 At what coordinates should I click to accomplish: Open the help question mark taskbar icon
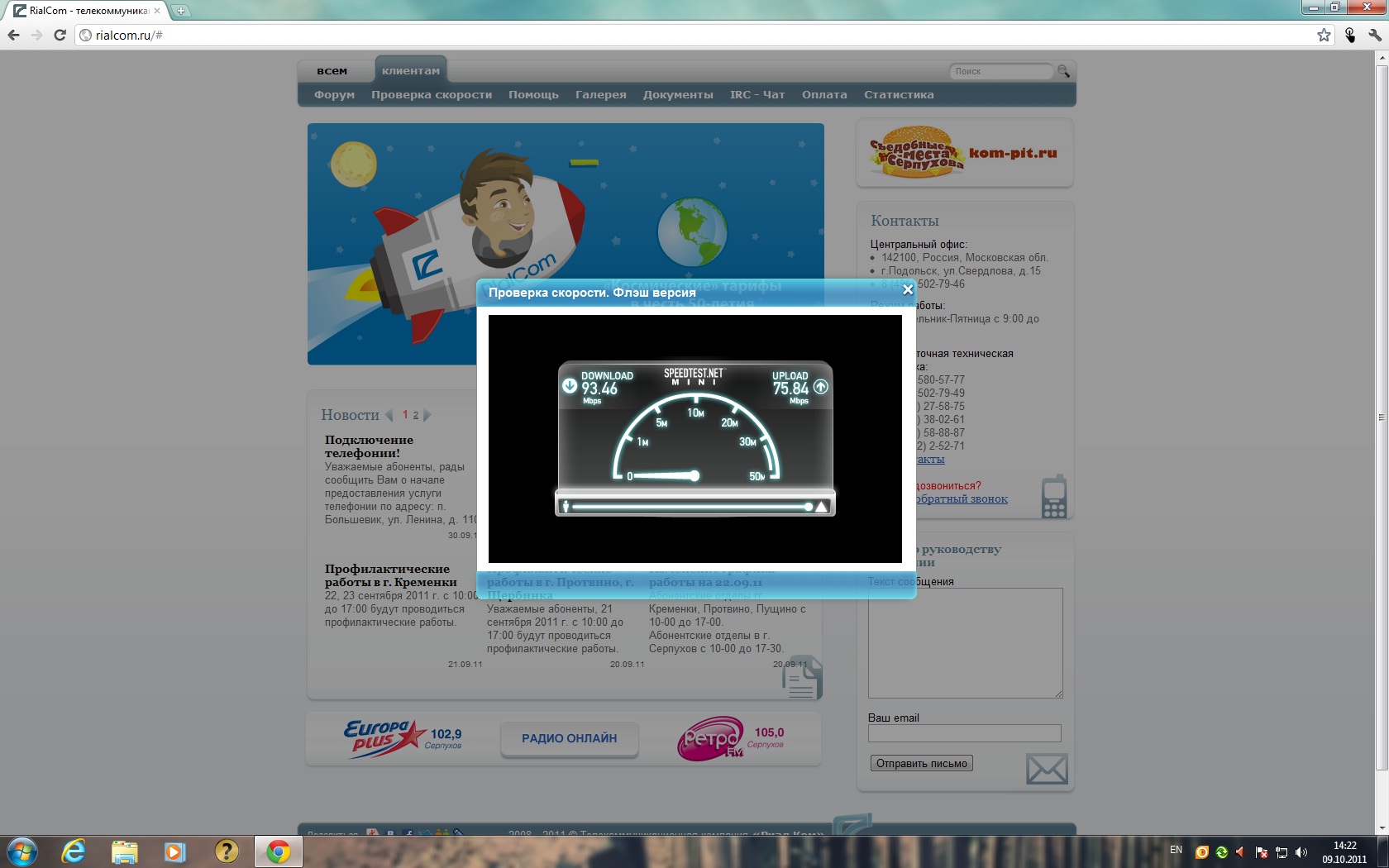[x=226, y=851]
